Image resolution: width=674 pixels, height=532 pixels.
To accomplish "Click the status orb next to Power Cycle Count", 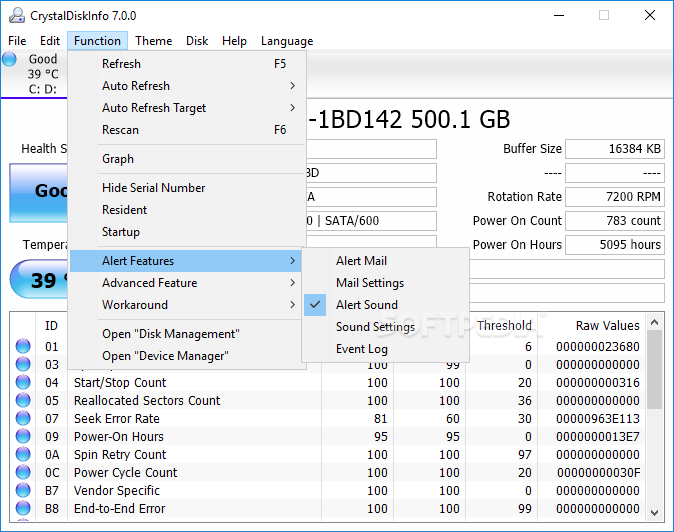I will [23, 473].
